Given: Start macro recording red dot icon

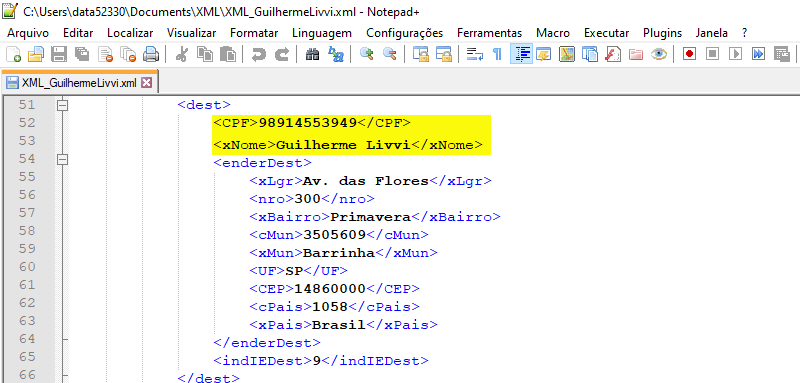Looking at the screenshot, I should 690,54.
